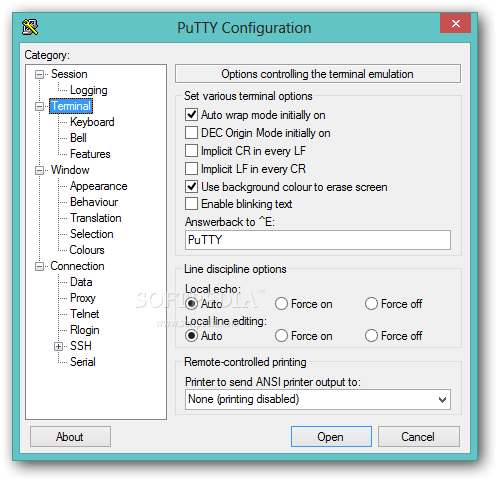Open the Selection category
This screenshot has height=481, width=498.
pyautogui.click(x=92, y=234)
